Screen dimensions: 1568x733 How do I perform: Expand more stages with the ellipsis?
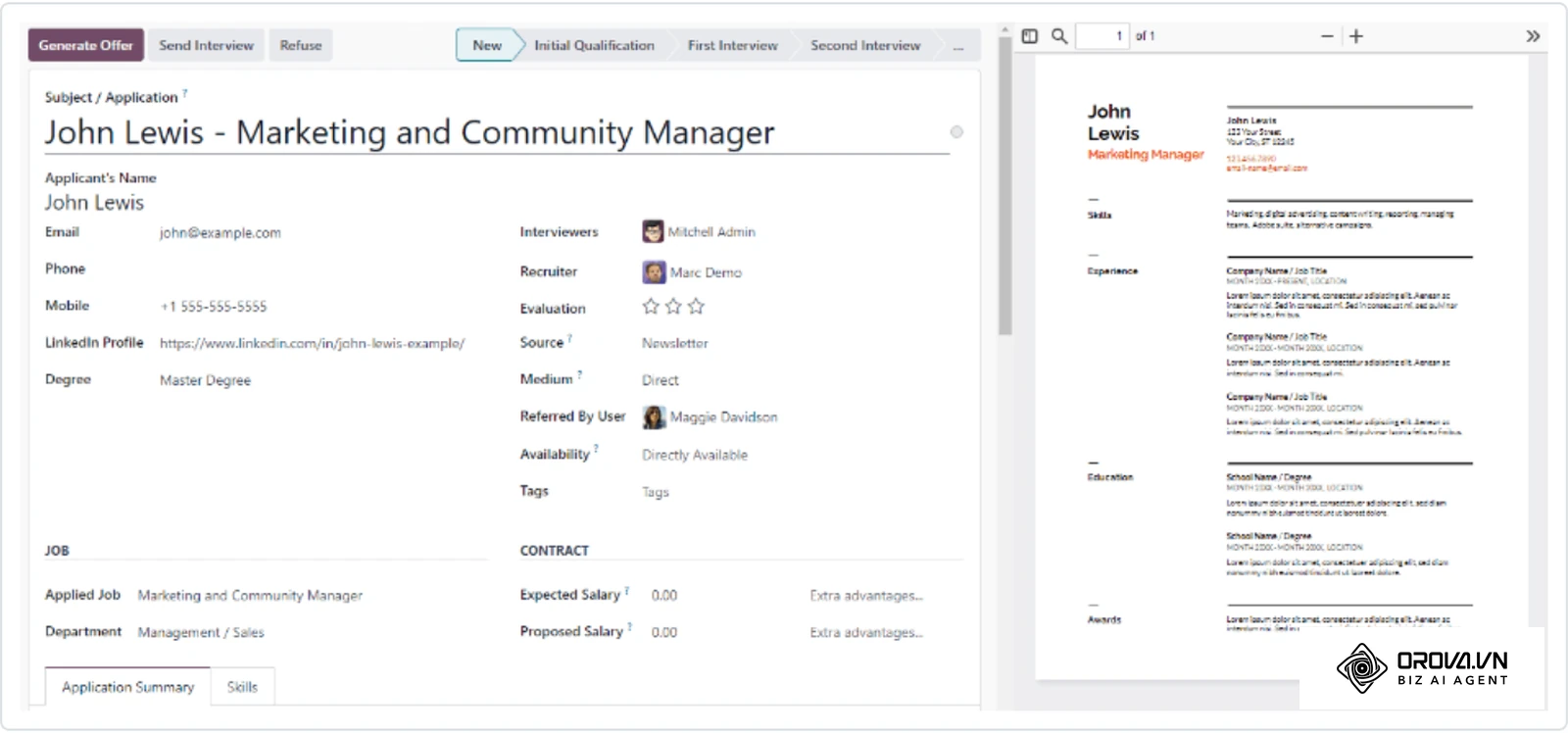(957, 46)
